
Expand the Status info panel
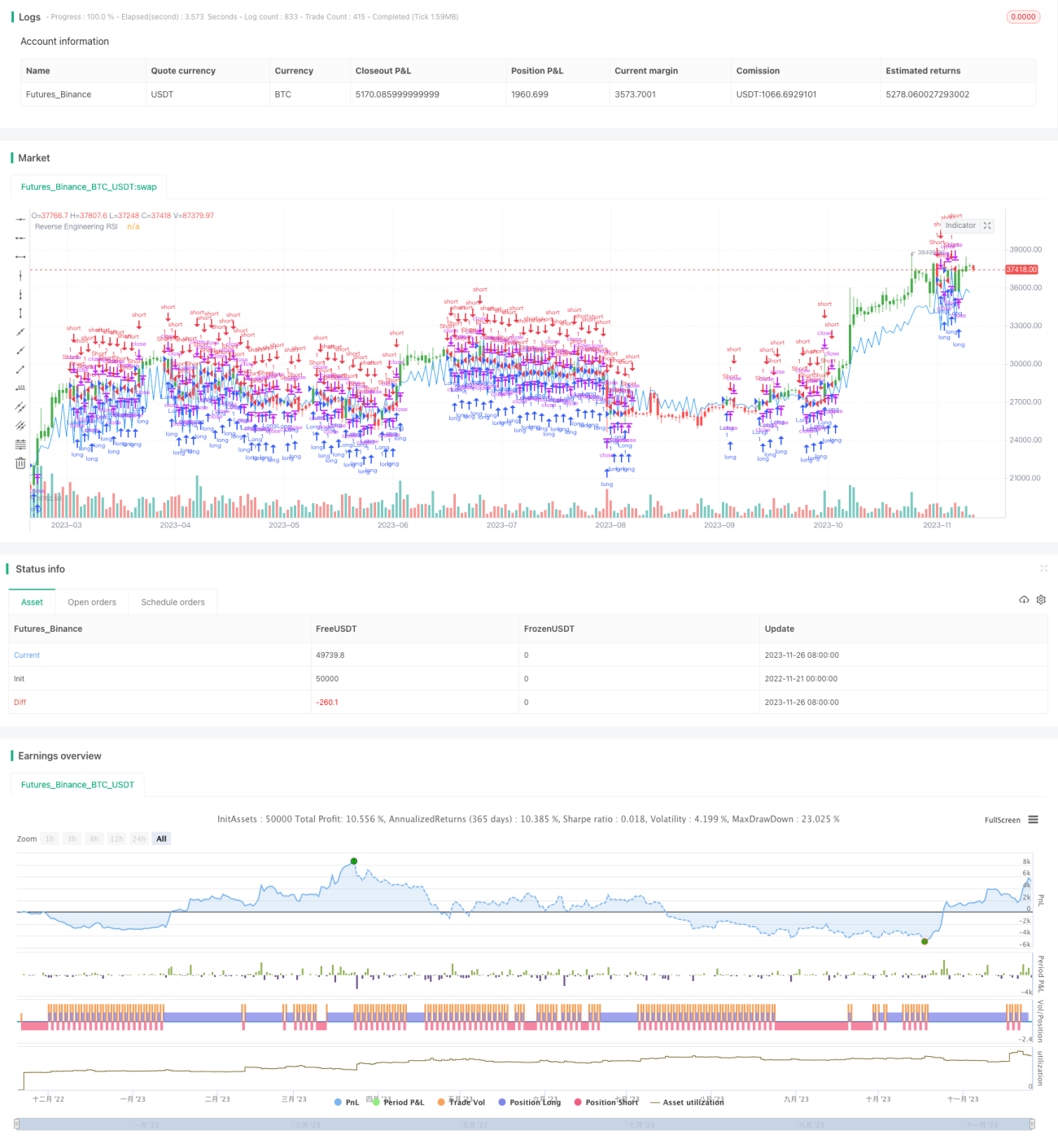click(1043, 568)
